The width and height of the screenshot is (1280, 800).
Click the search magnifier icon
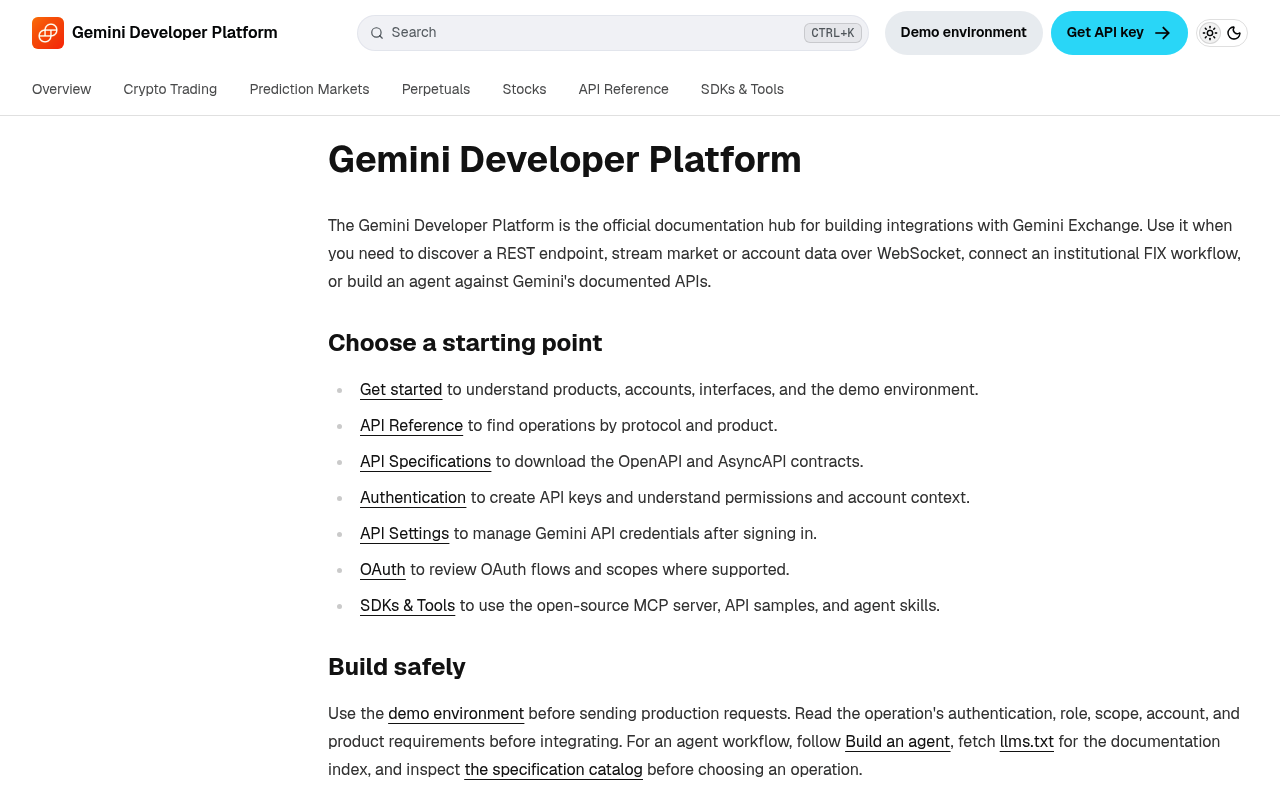click(x=377, y=33)
